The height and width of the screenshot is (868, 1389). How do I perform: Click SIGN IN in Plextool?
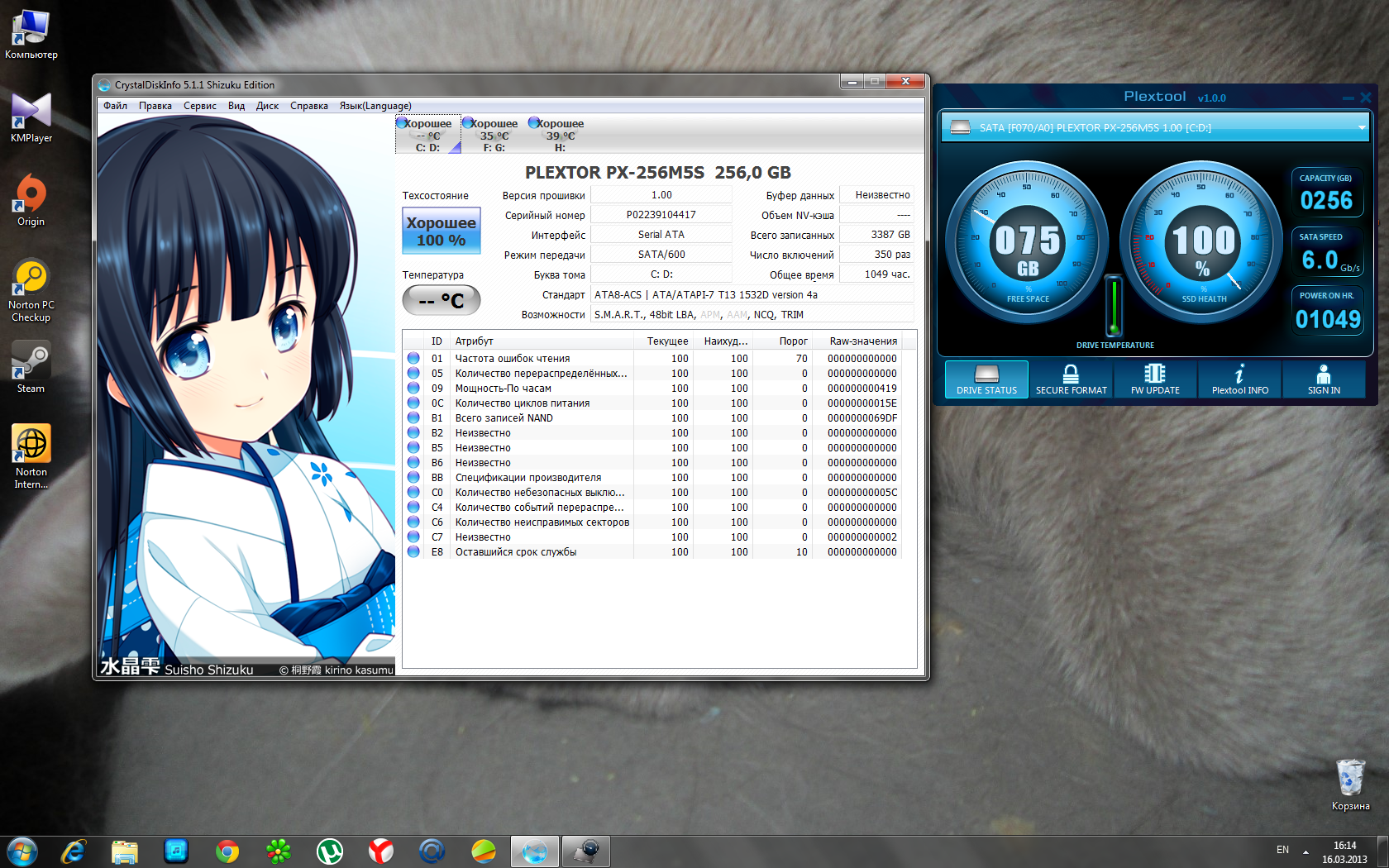pos(1324,379)
